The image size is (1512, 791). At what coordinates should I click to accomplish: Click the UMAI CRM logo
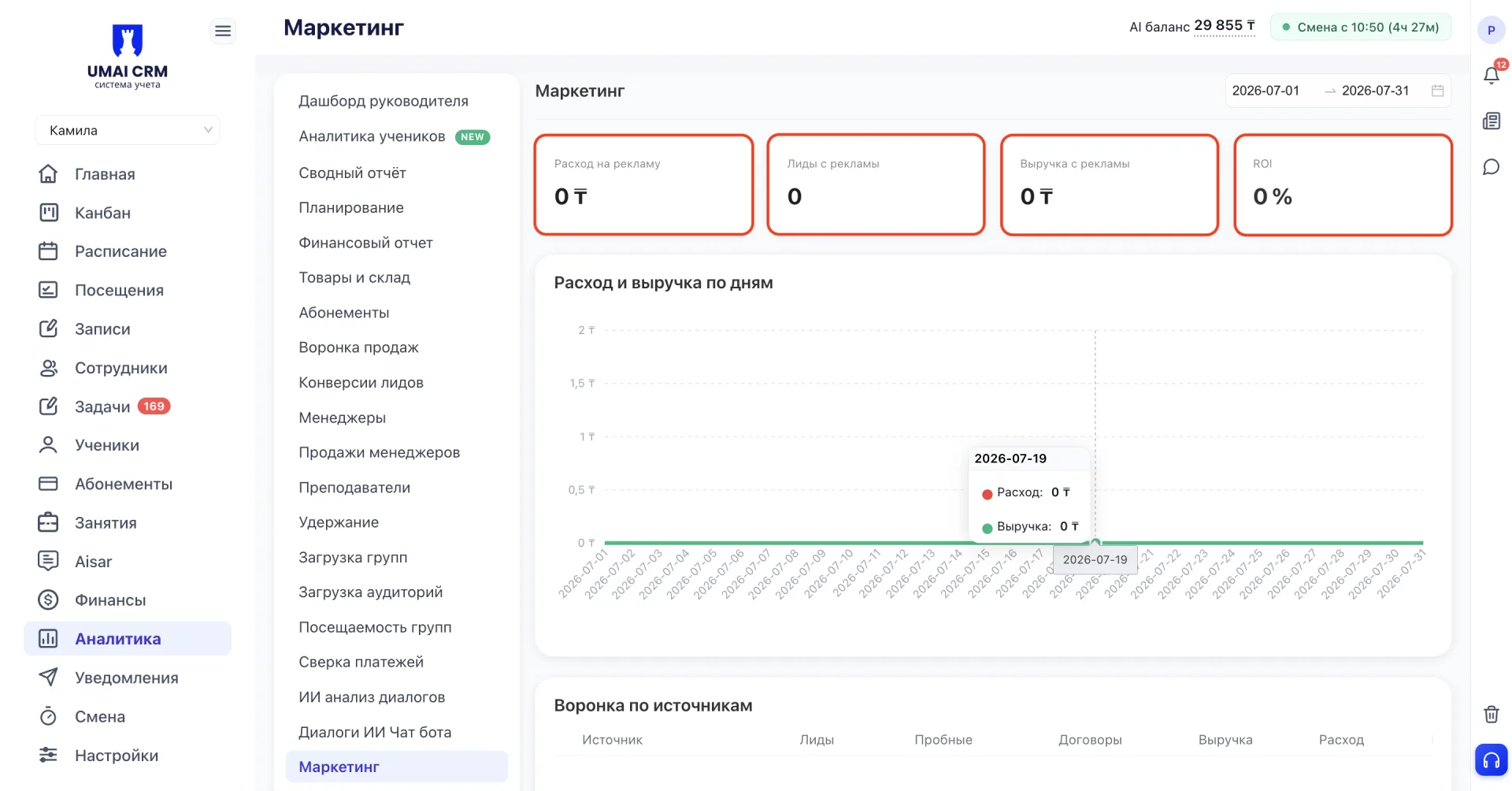[128, 56]
